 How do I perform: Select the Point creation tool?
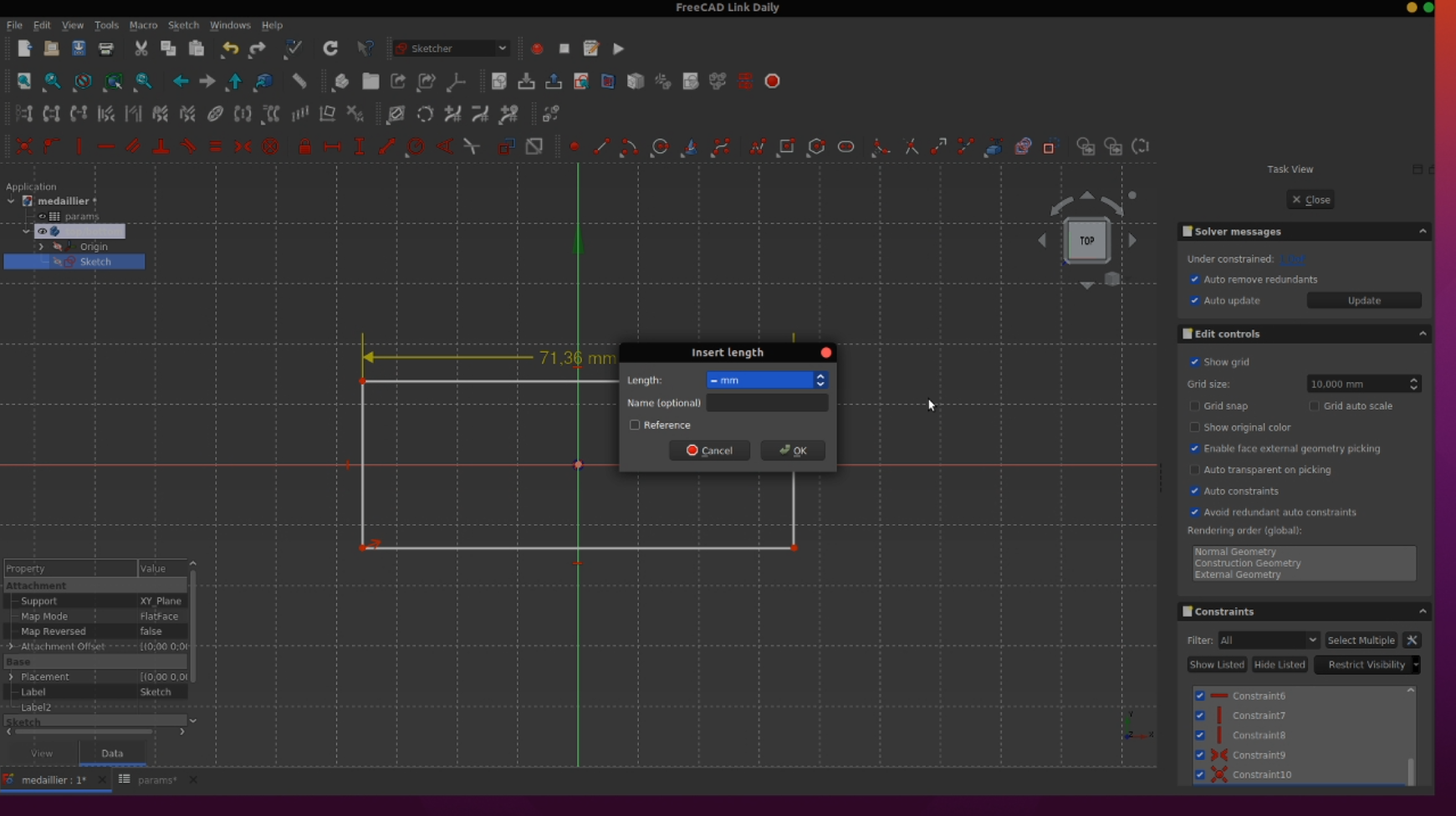575,147
